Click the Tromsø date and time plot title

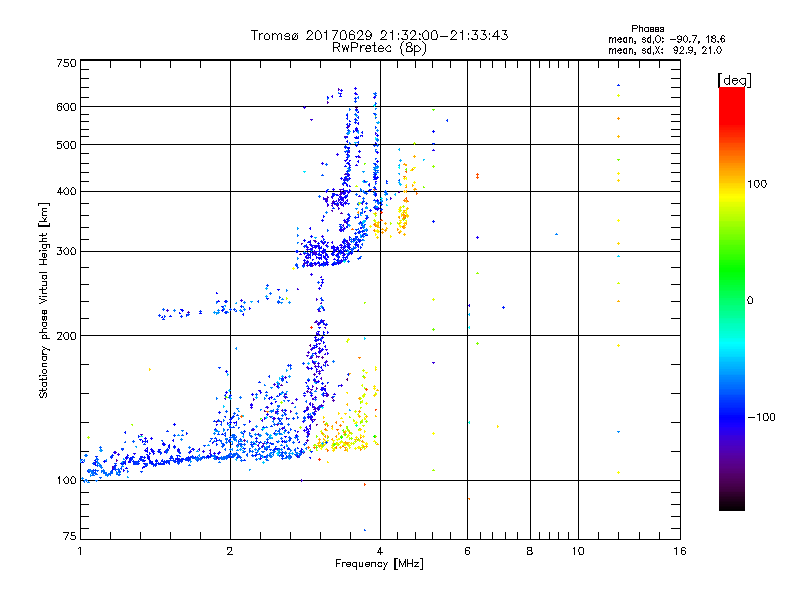click(379, 35)
